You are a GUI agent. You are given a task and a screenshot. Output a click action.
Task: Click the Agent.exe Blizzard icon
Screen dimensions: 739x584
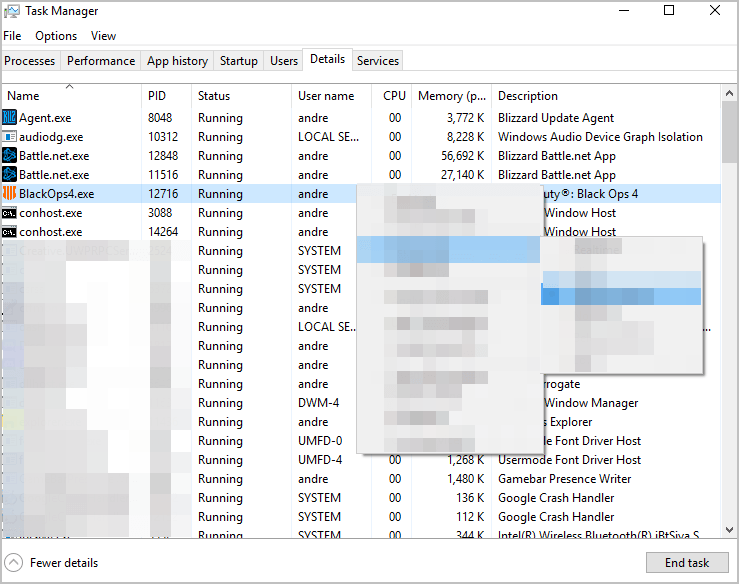pos(9,117)
